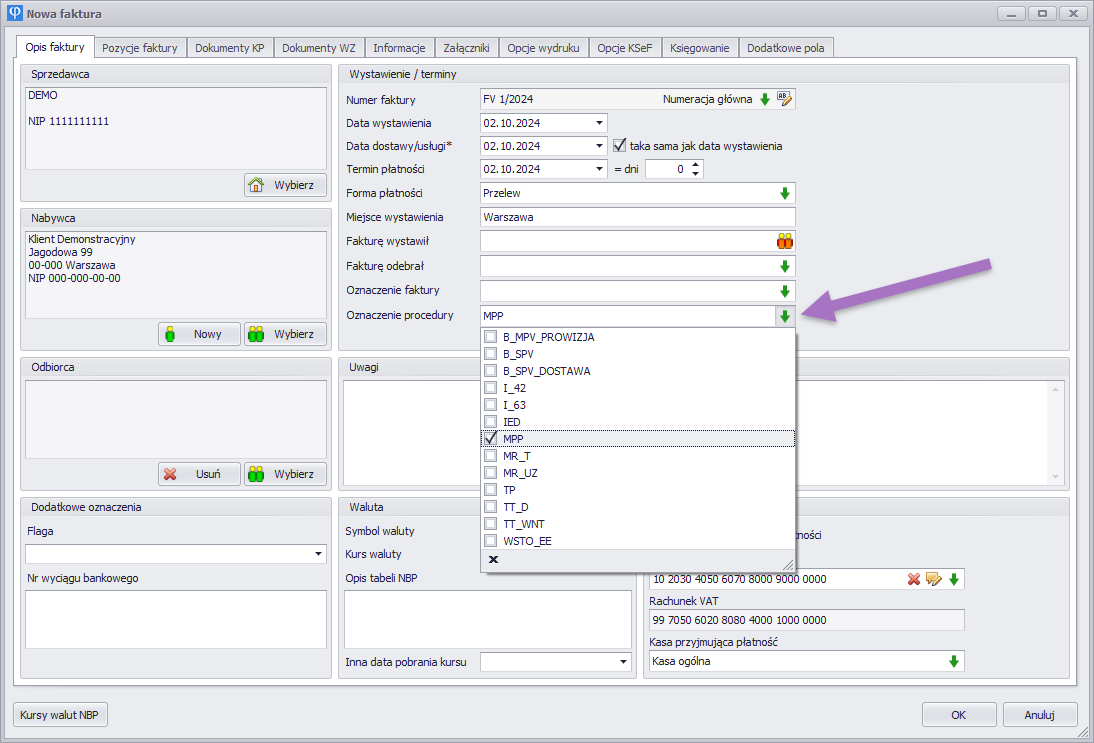The image size is (1094, 743).
Task: Check the B_SPV_DOSTAWA option
Action: [491, 371]
